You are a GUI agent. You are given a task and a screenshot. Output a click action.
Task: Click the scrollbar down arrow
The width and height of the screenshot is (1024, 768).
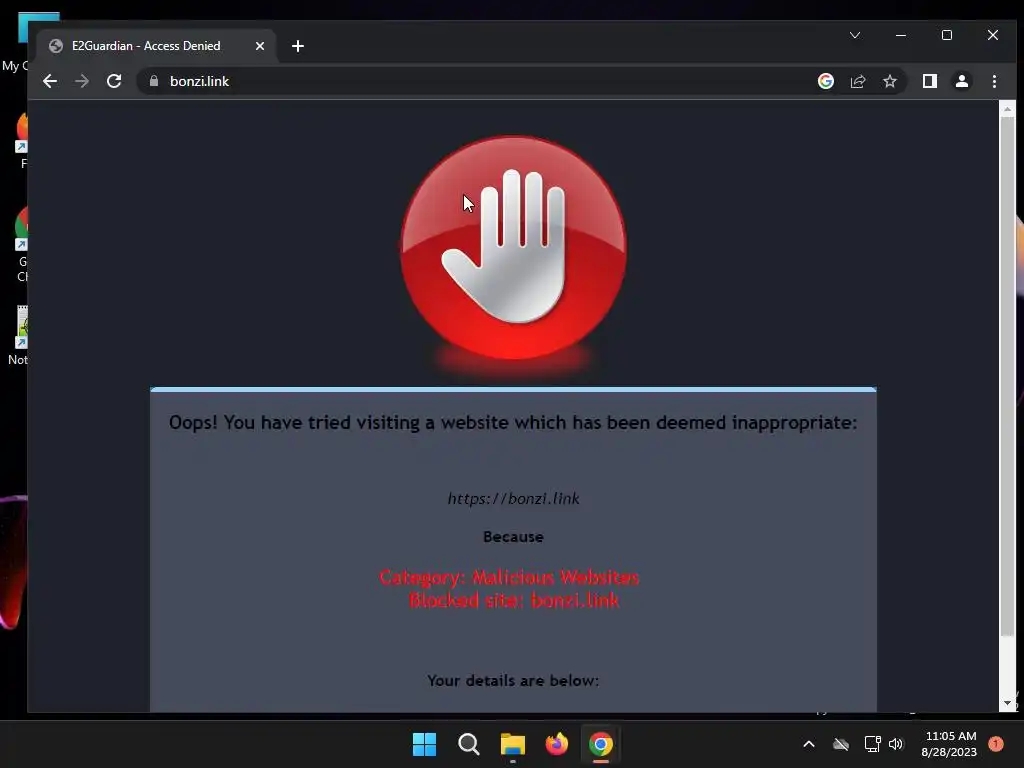click(x=1007, y=703)
